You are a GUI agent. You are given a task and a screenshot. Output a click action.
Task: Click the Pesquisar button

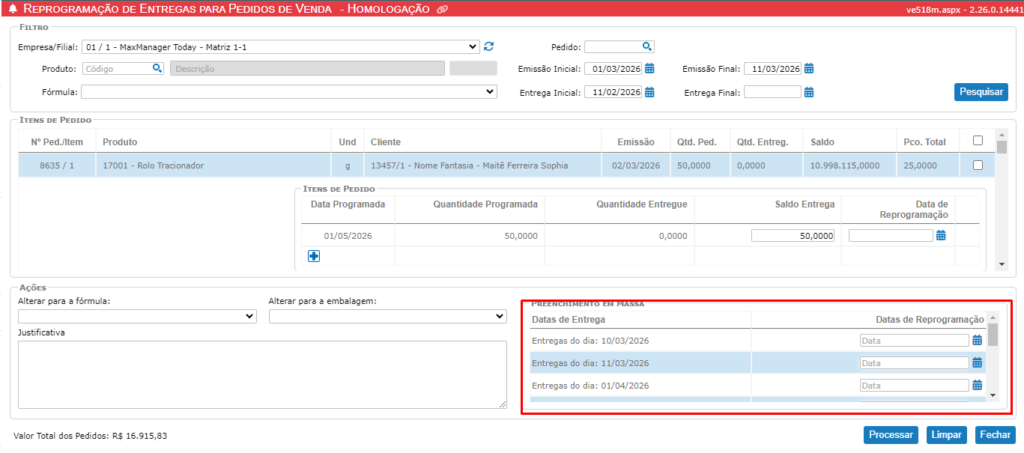tap(981, 92)
